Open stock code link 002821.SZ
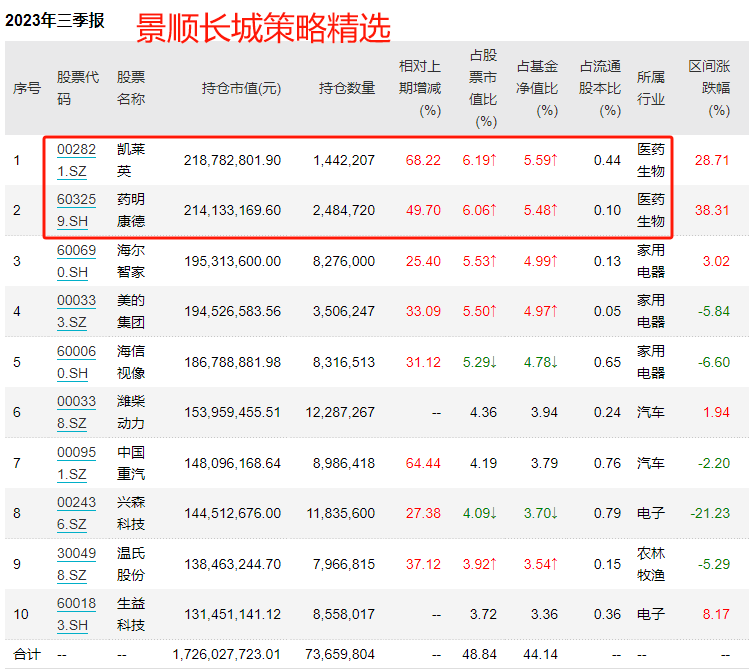The width and height of the screenshot is (749, 672). coord(76,160)
